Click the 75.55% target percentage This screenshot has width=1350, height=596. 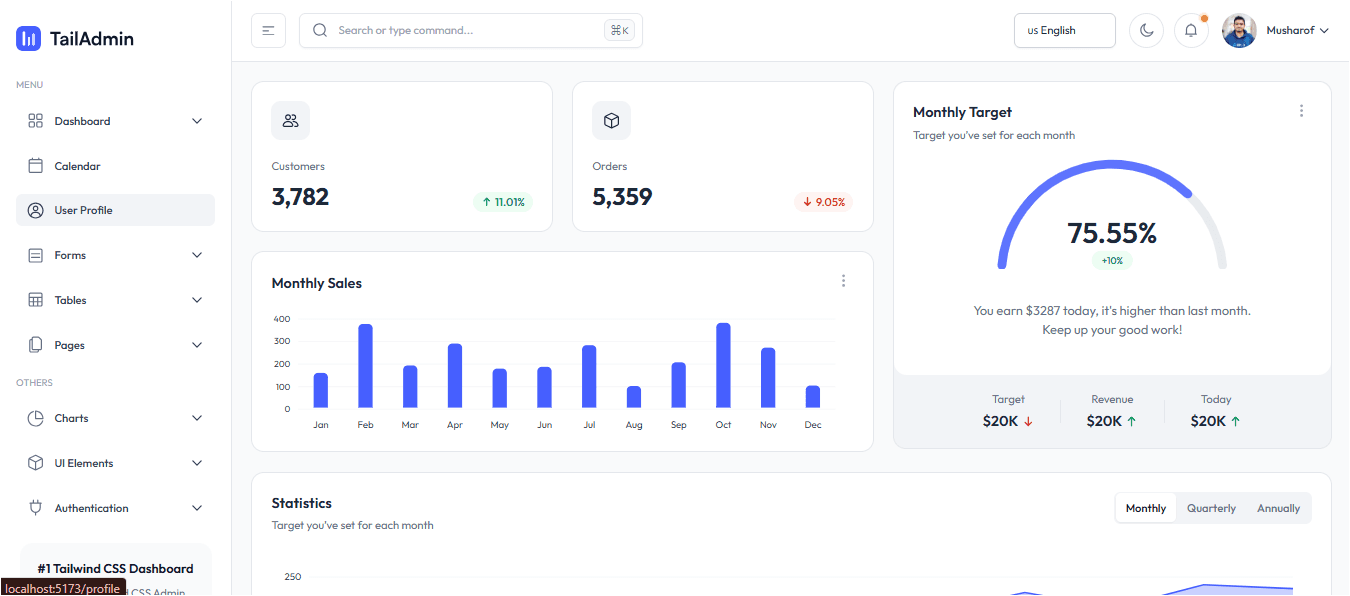click(1112, 233)
